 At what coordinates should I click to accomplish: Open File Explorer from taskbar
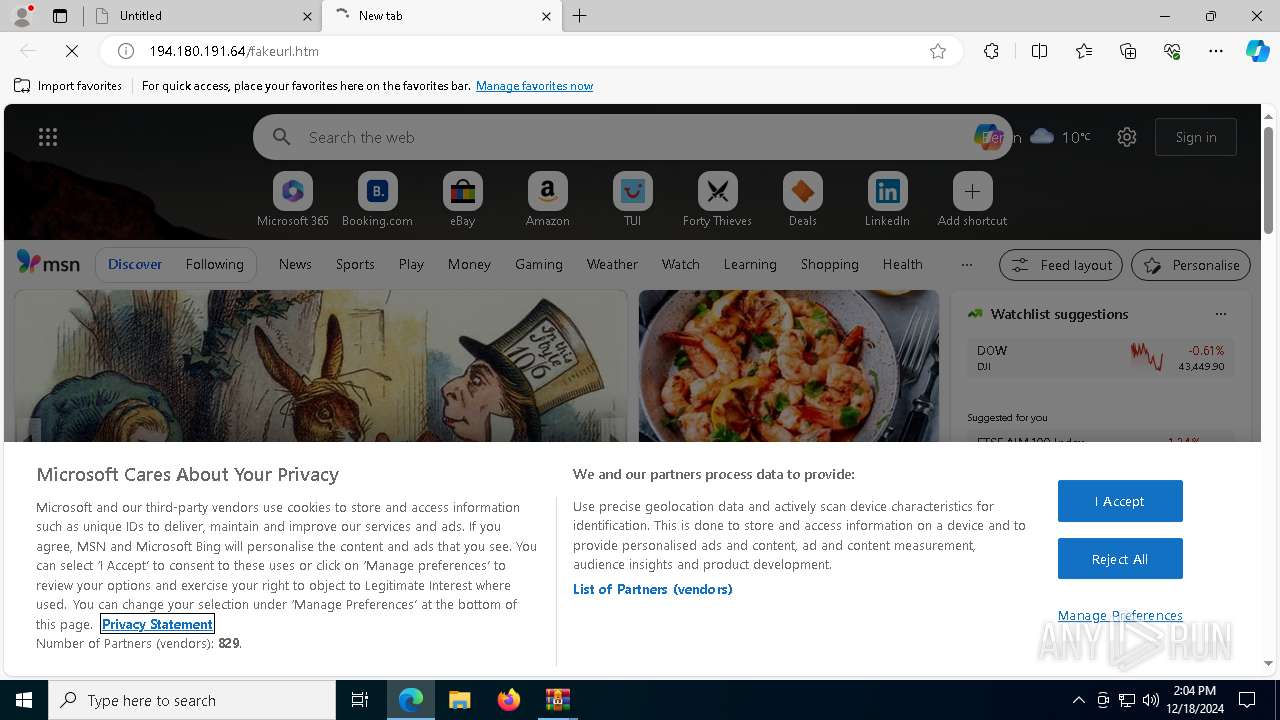460,700
